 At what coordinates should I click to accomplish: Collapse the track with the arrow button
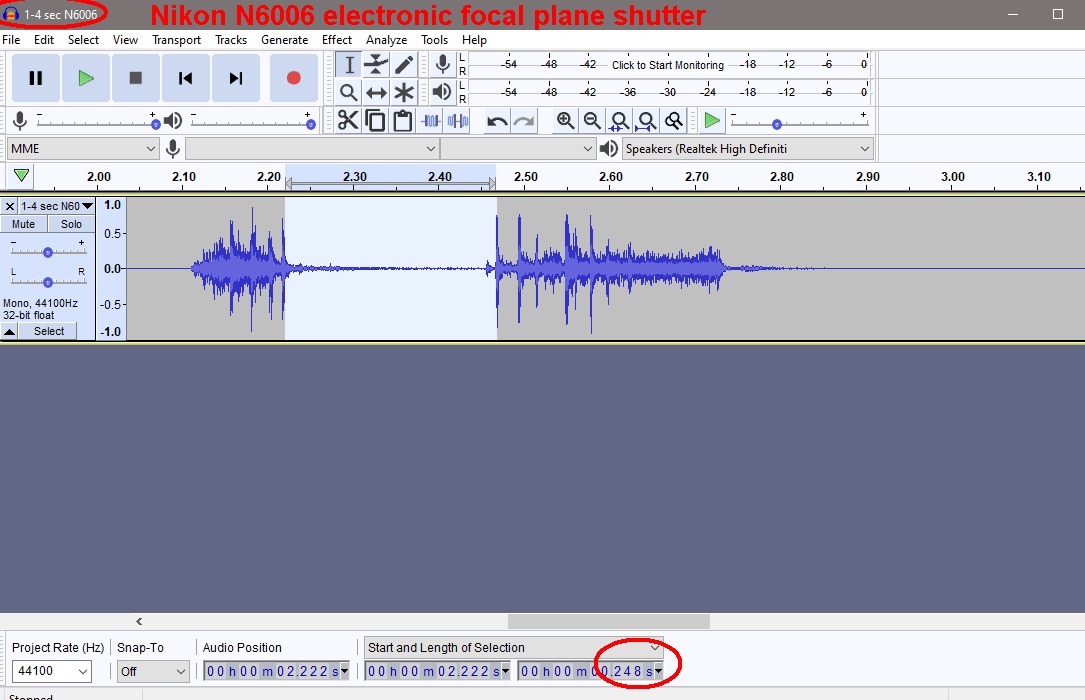(x=10, y=332)
